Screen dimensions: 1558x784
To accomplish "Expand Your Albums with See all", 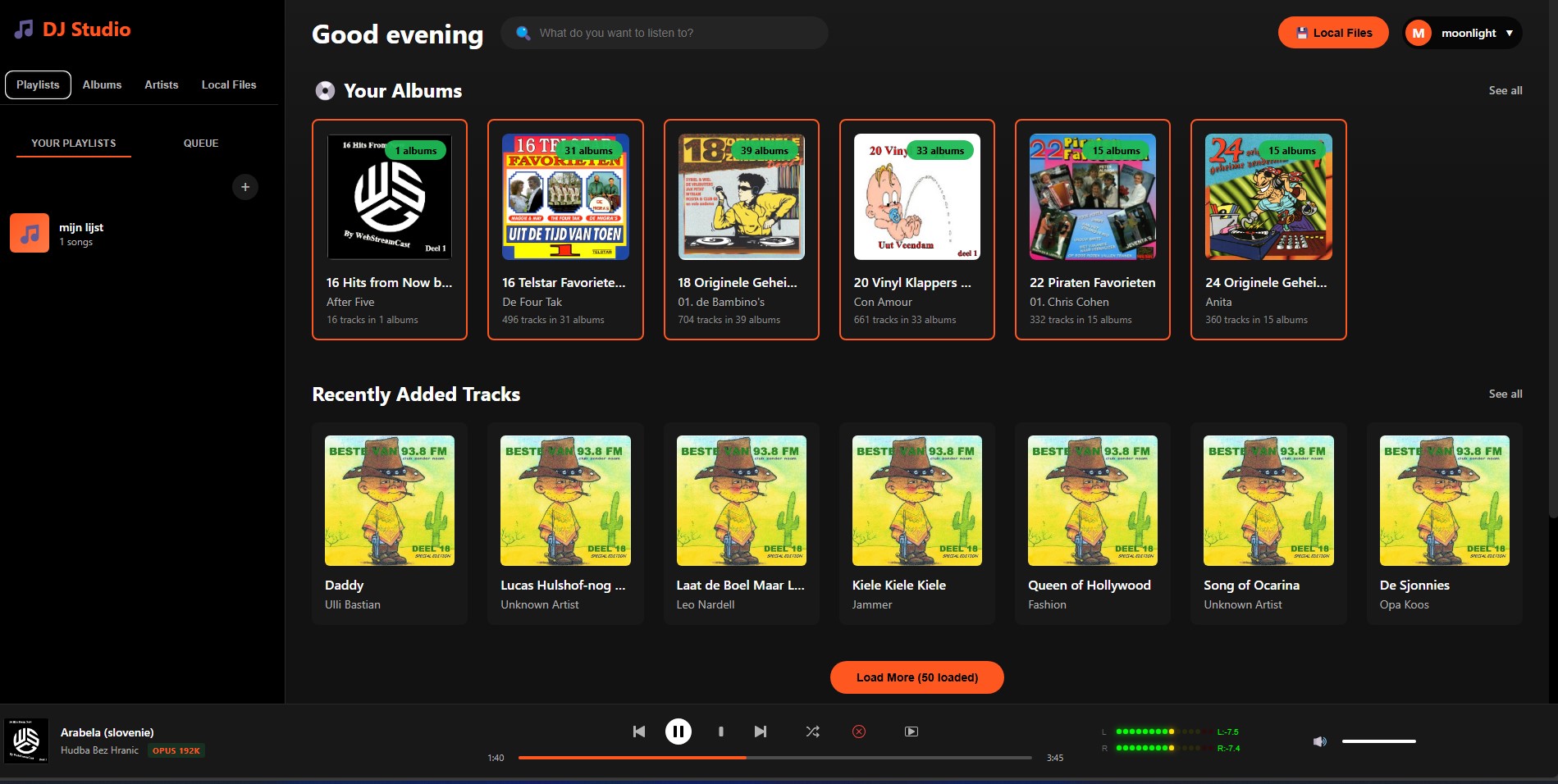I will pos(1505,90).
